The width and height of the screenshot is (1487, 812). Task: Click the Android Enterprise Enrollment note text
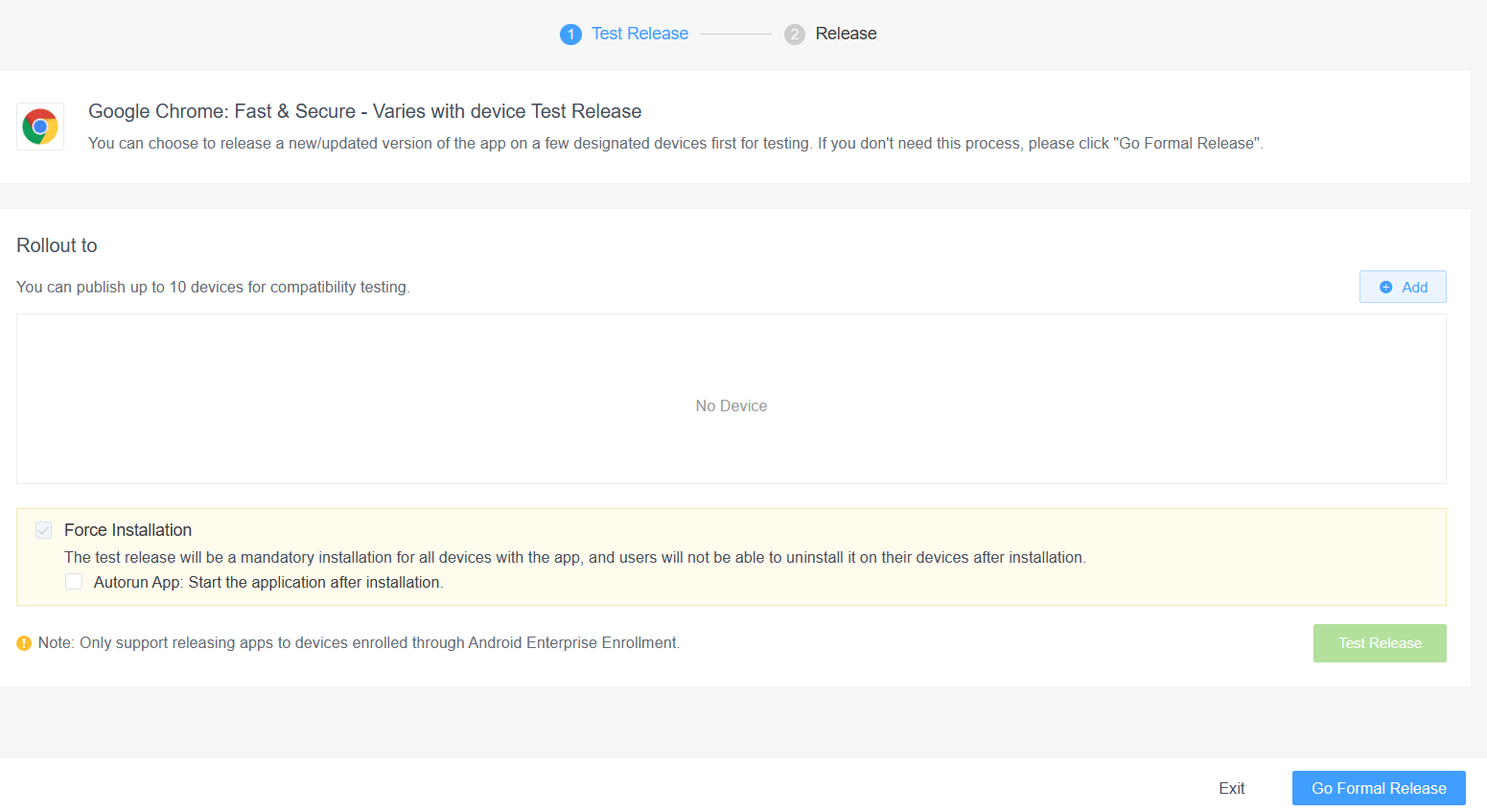tap(359, 643)
